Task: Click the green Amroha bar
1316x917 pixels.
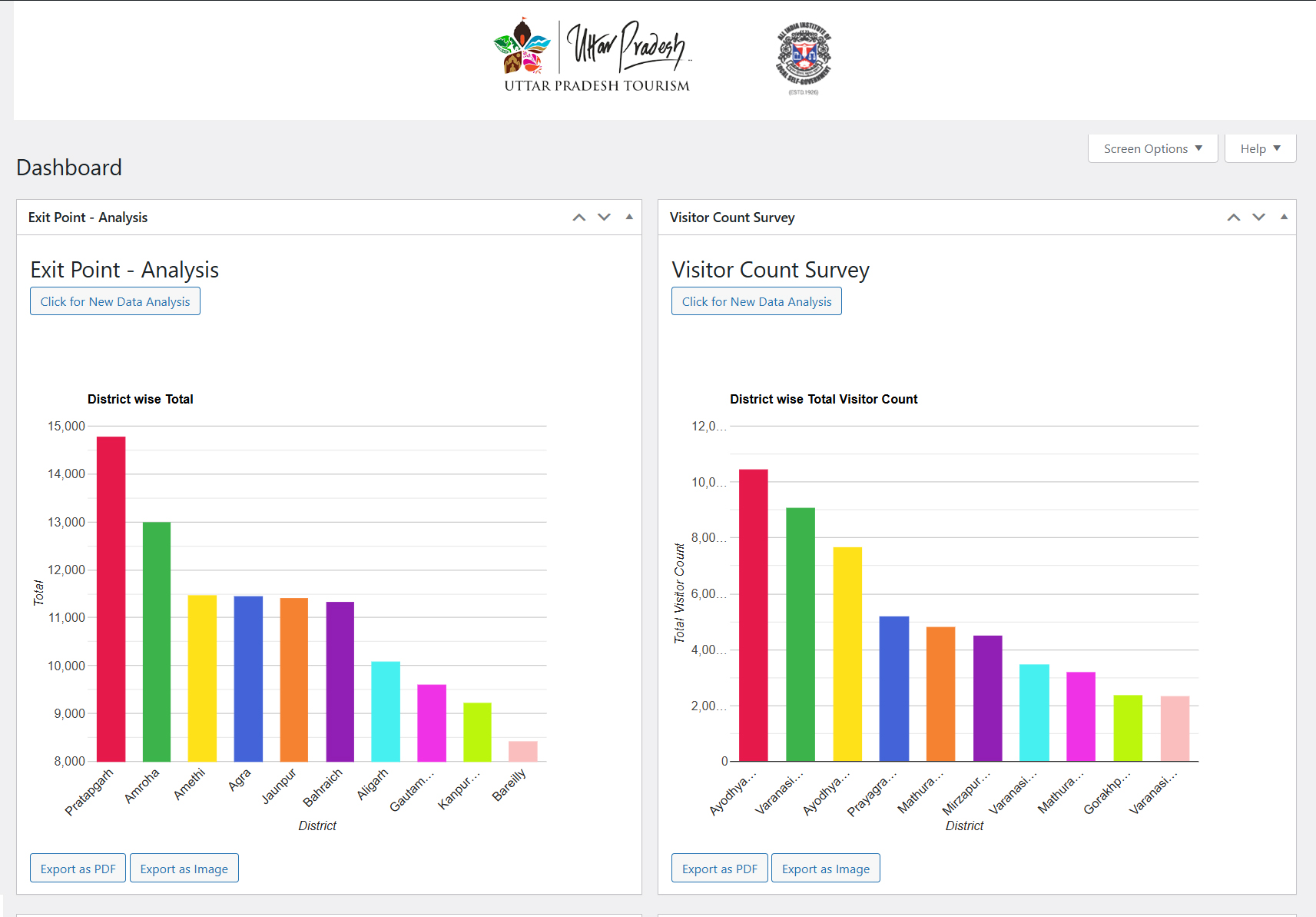Action: (157, 642)
